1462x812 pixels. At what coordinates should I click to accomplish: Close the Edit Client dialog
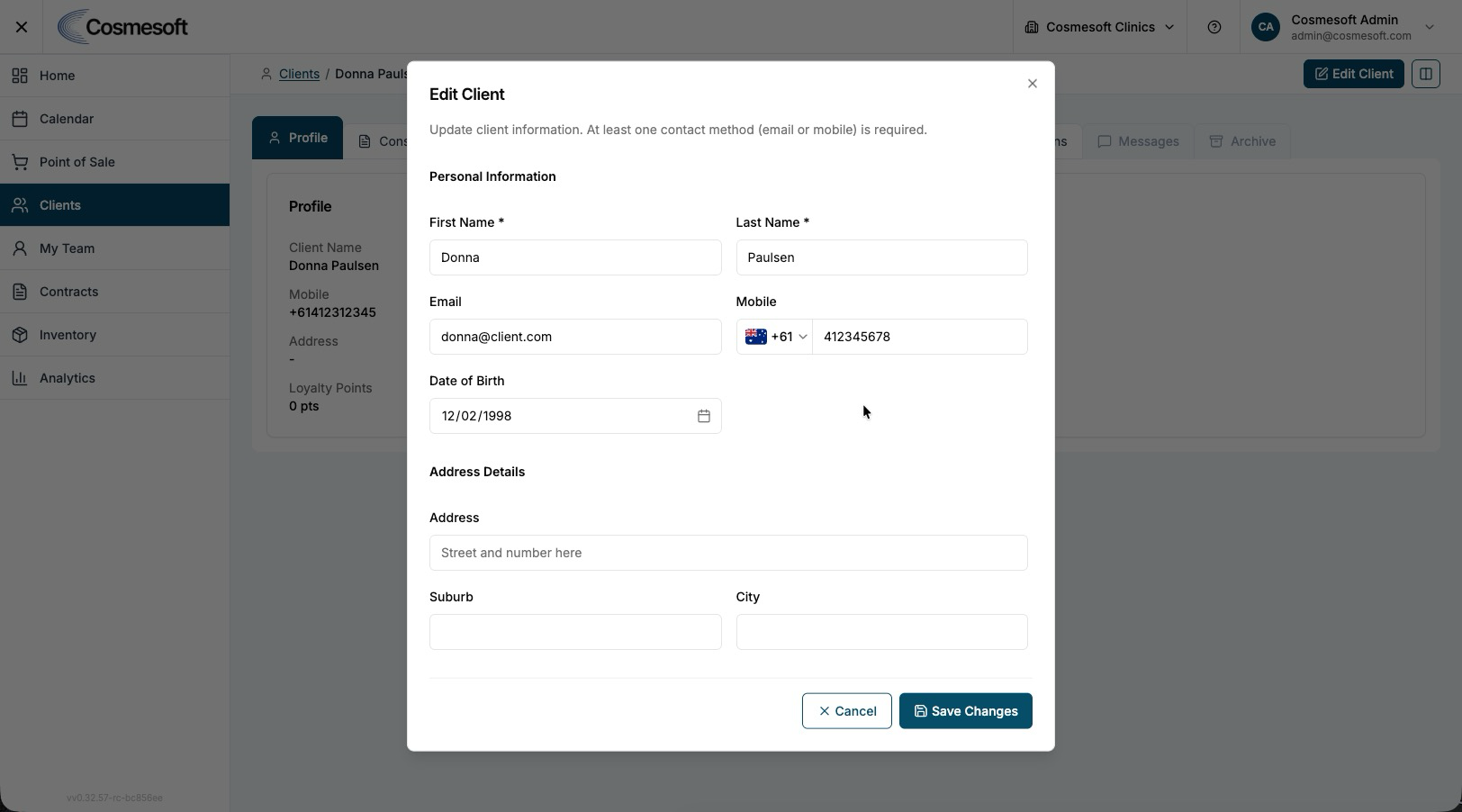[1033, 84]
